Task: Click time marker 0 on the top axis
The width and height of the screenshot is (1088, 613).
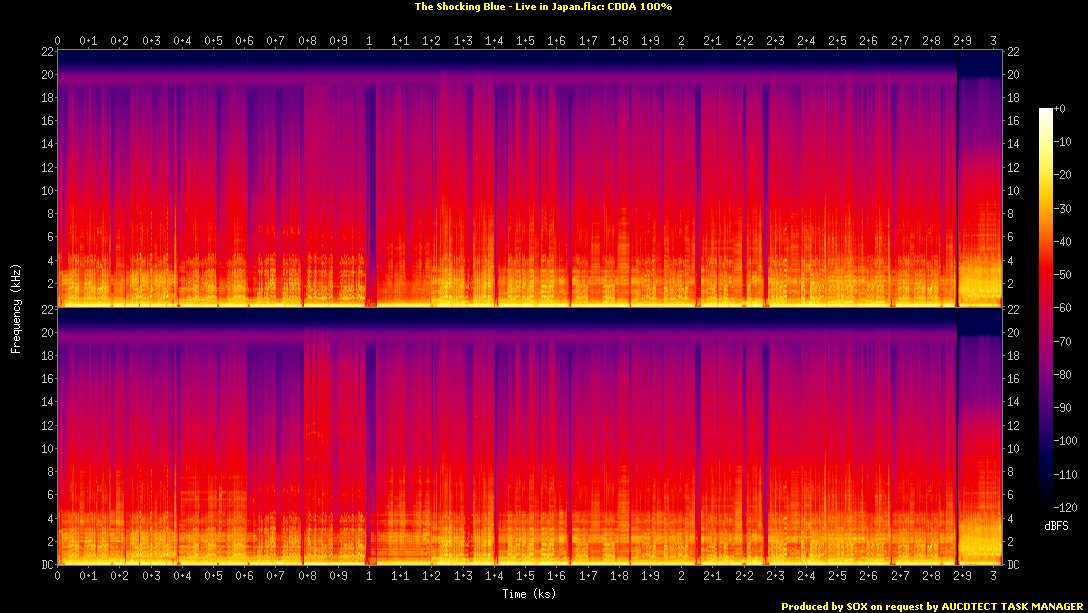Action: click(x=58, y=41)
